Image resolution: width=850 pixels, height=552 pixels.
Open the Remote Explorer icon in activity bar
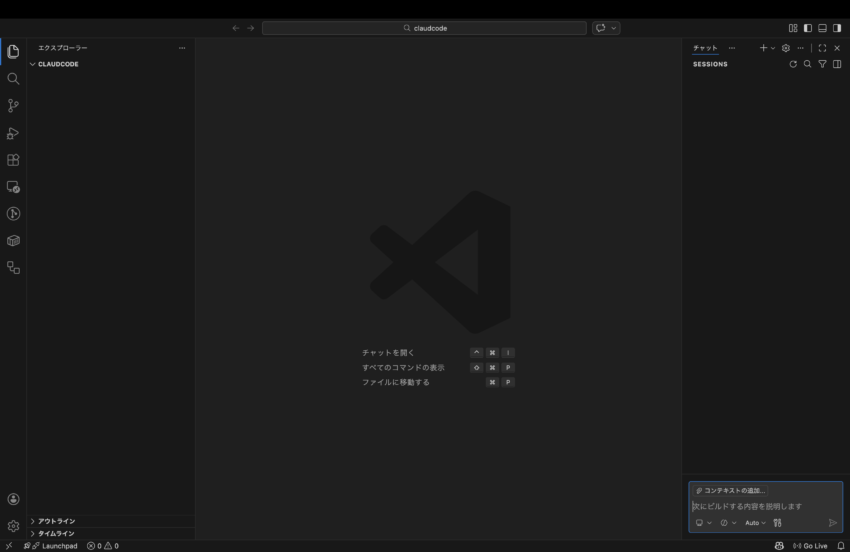coord(13,187)
